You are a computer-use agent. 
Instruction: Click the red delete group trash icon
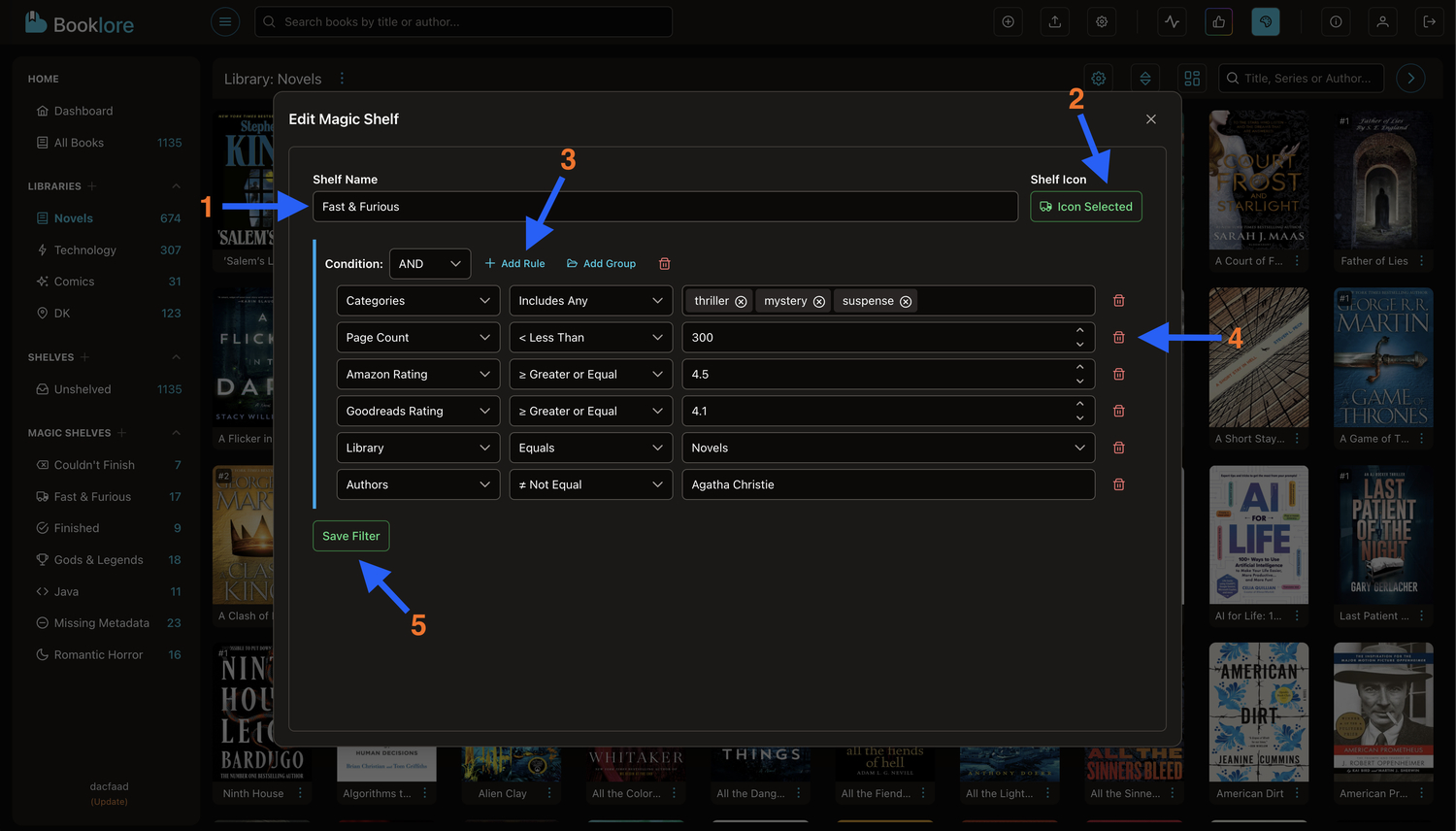click(x=665, y=264)
